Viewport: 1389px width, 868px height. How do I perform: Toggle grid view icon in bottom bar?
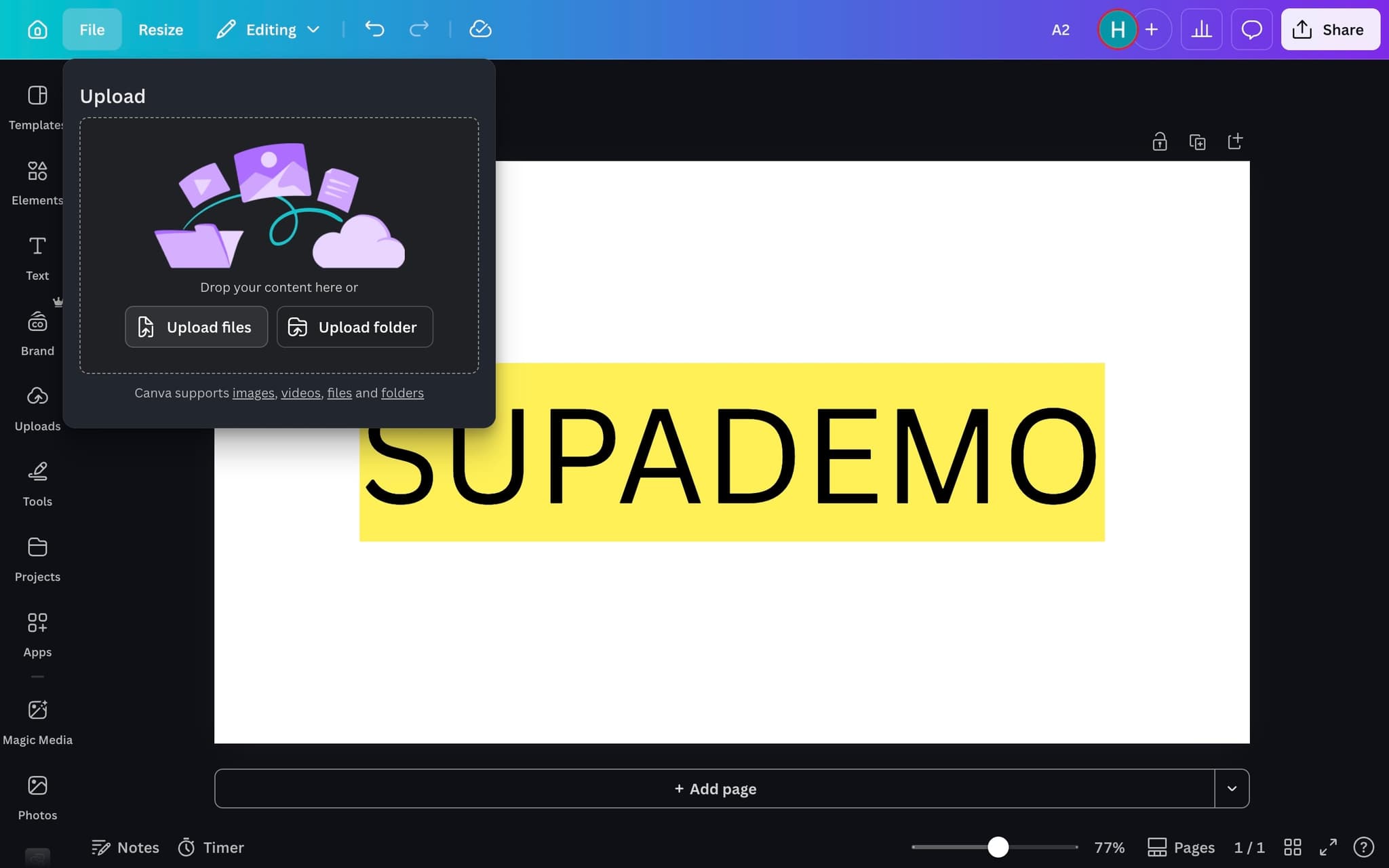pyautogui.click(x=1293, y=847)
